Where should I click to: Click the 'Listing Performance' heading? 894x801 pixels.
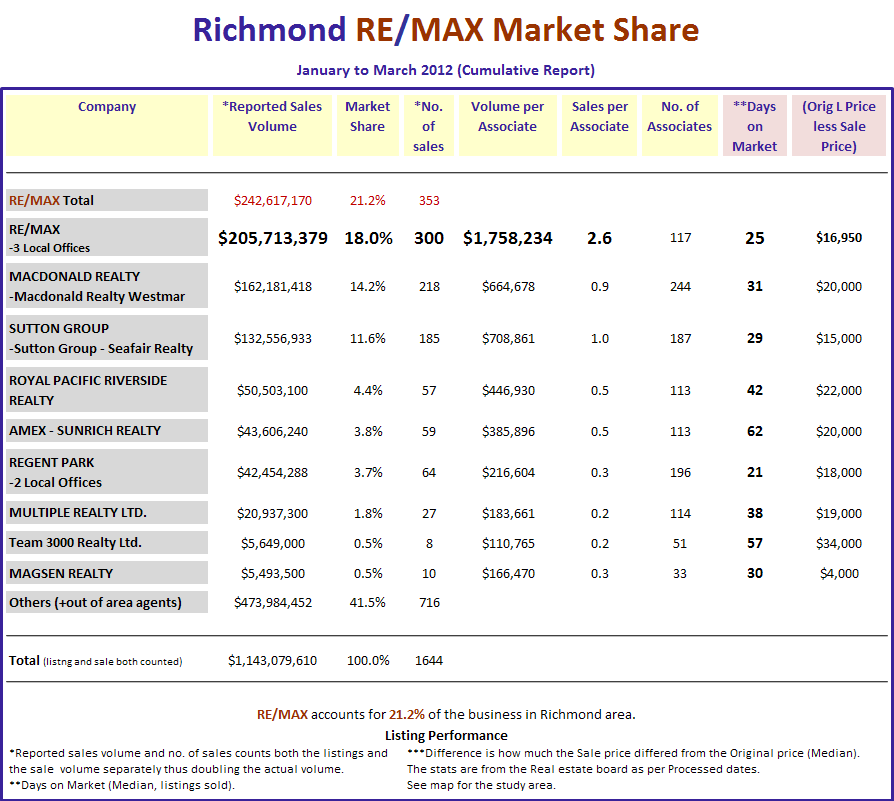[x=446, y=735]
